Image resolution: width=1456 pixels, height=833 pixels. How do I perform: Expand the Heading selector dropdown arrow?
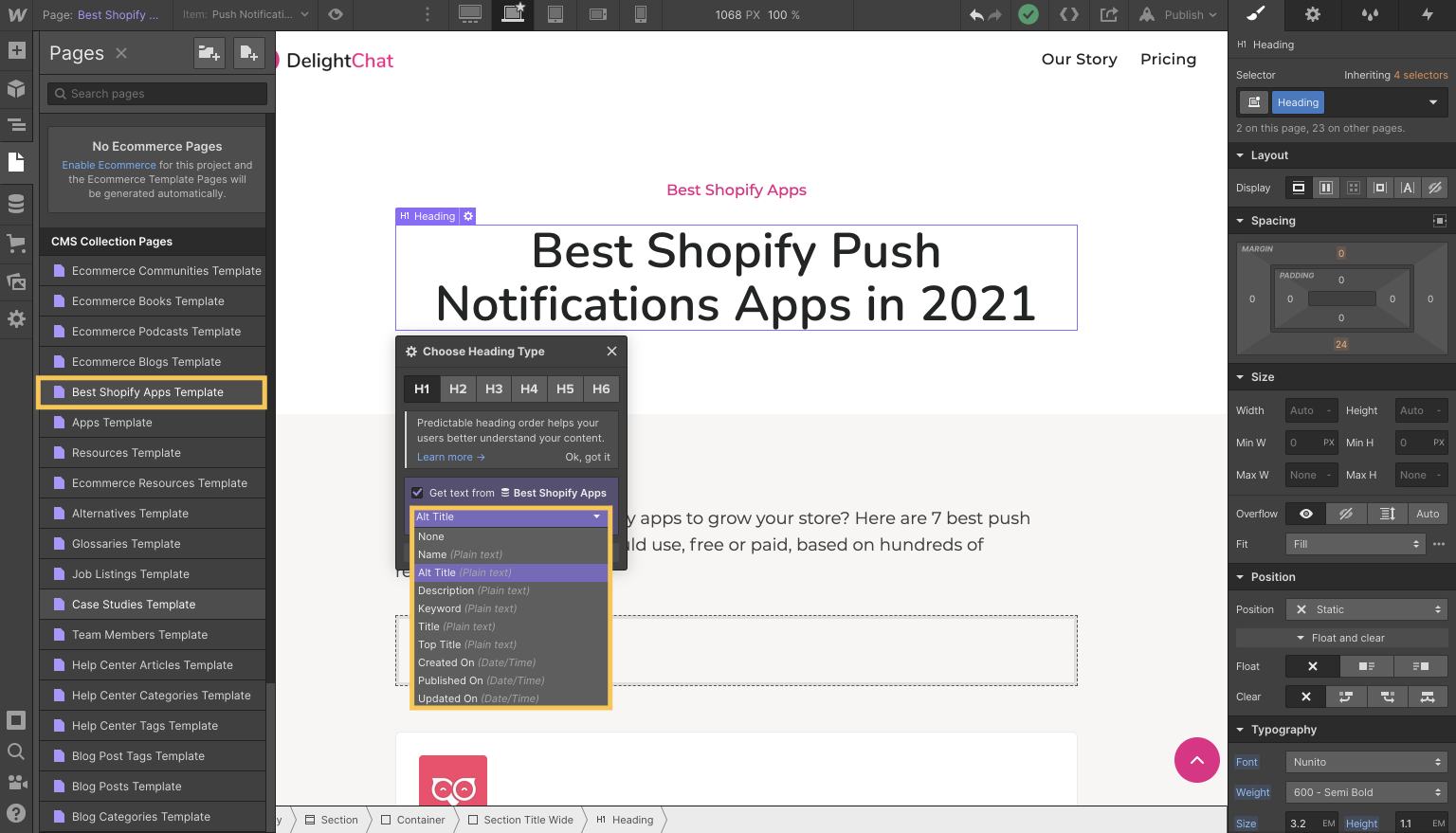(1433, 102)
